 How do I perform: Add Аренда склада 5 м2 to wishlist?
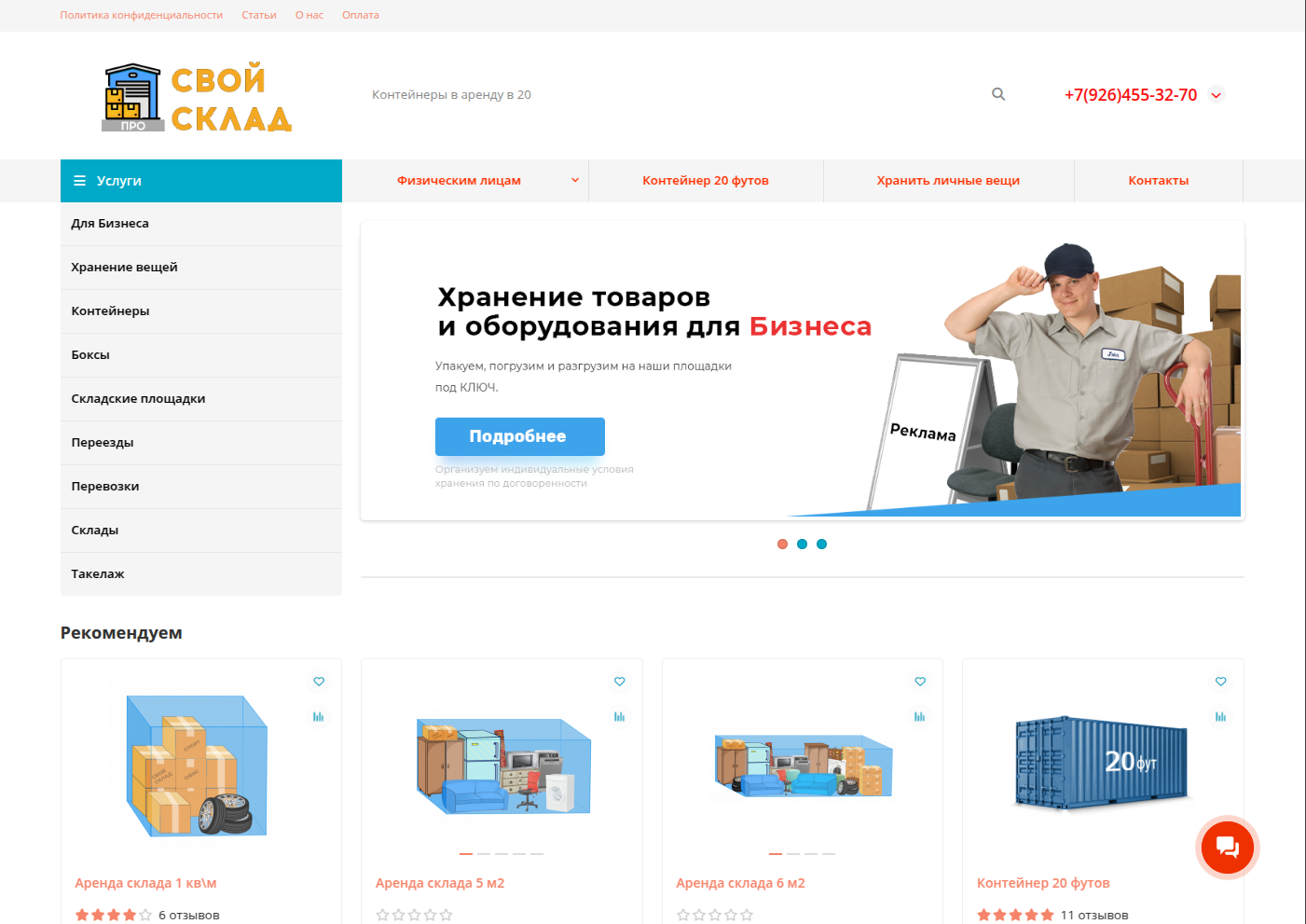tap(619, 682)
